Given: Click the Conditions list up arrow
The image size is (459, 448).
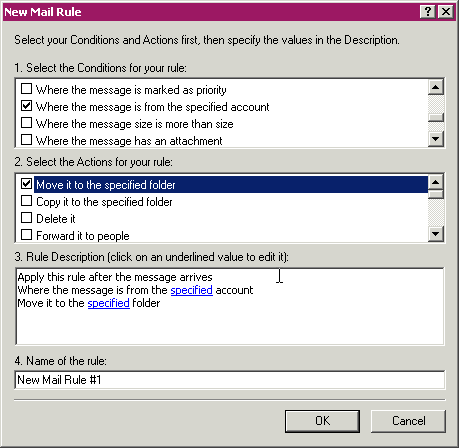Looking at the screenshot, I should pos(435,88).
